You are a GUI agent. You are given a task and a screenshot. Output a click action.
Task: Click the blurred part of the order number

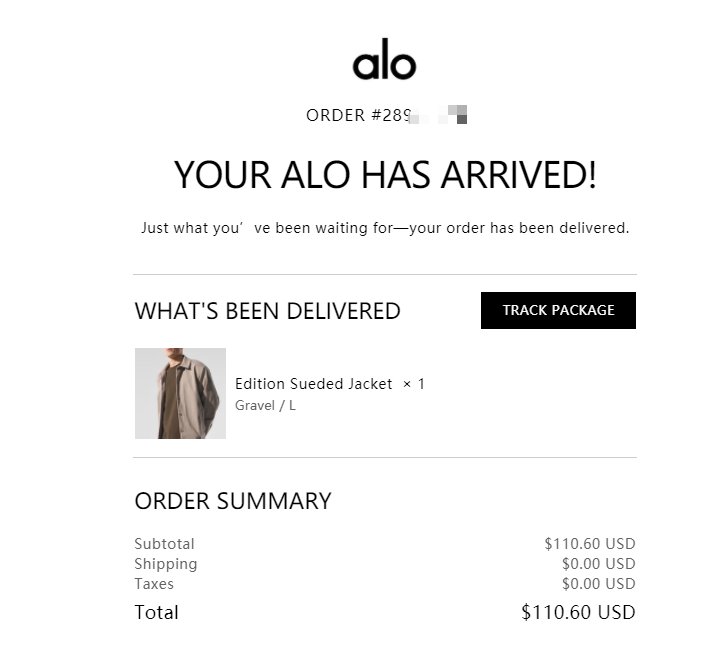444,116
